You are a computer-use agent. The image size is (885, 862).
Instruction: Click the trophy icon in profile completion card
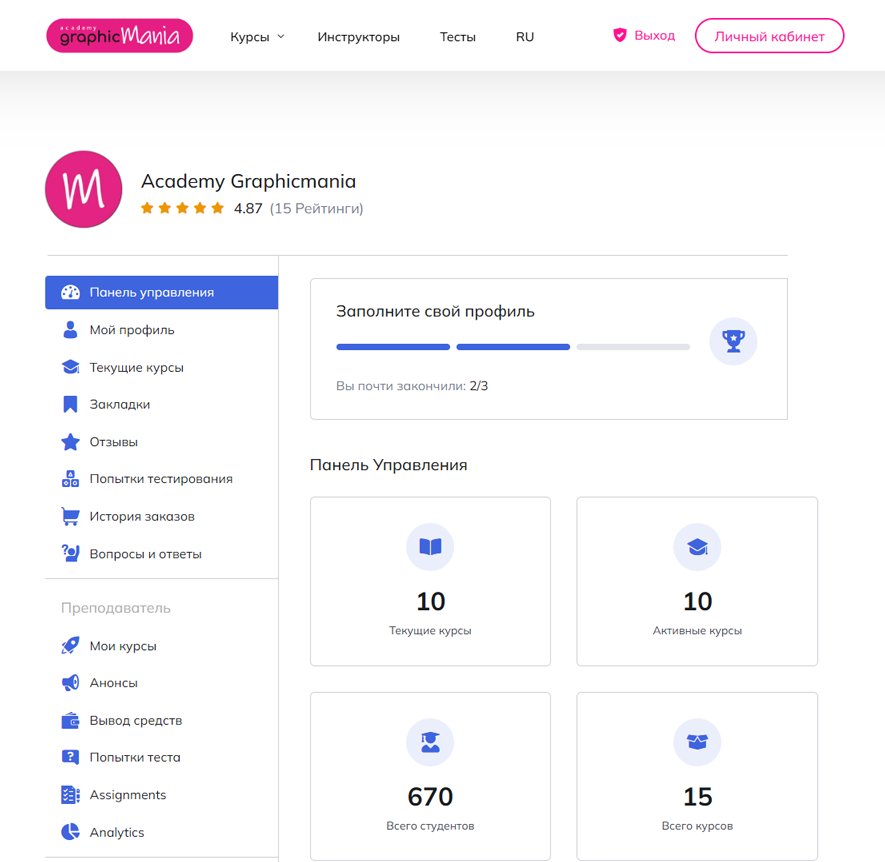click(733, 341)
